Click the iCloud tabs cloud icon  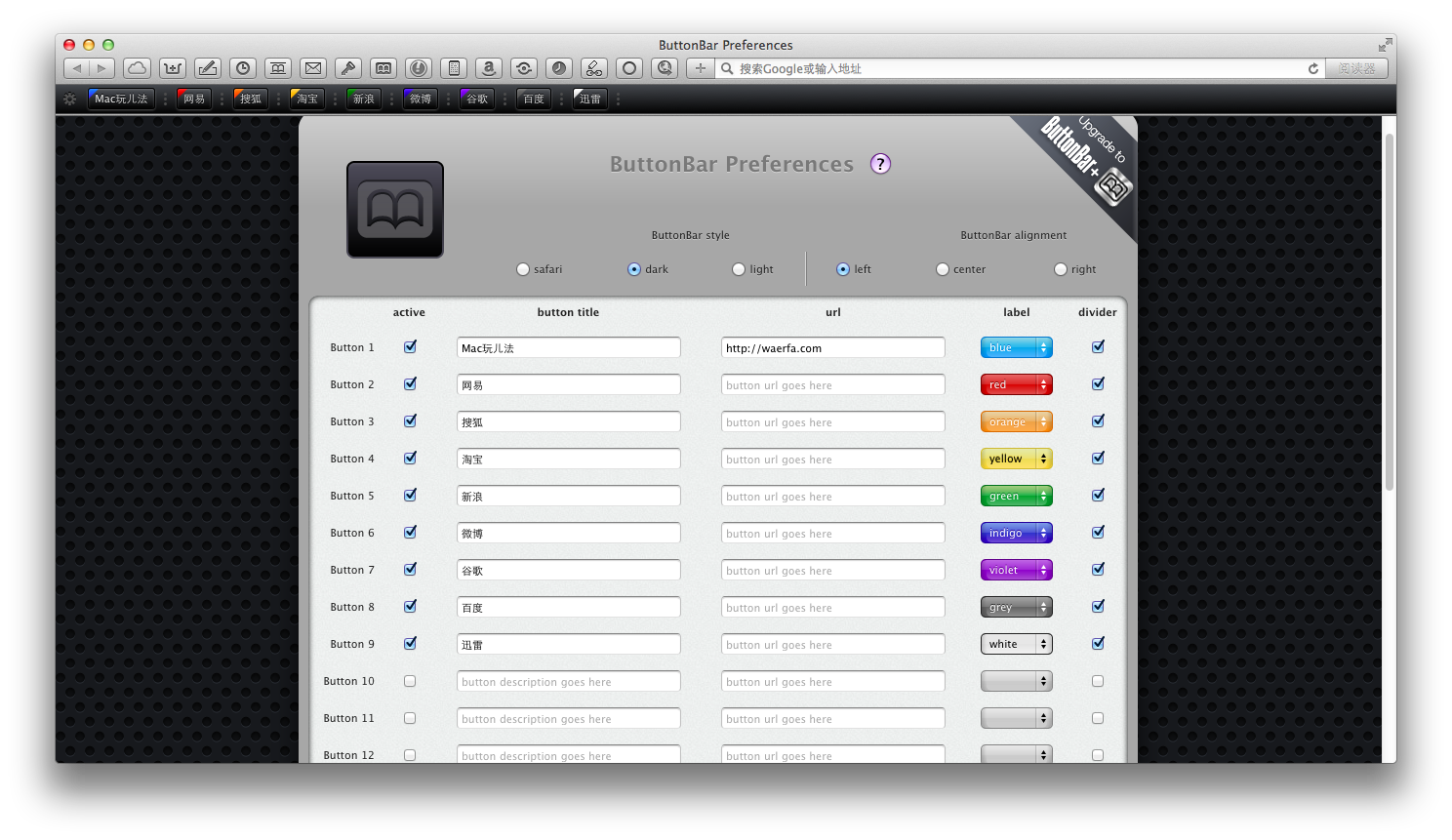[138, 68]
